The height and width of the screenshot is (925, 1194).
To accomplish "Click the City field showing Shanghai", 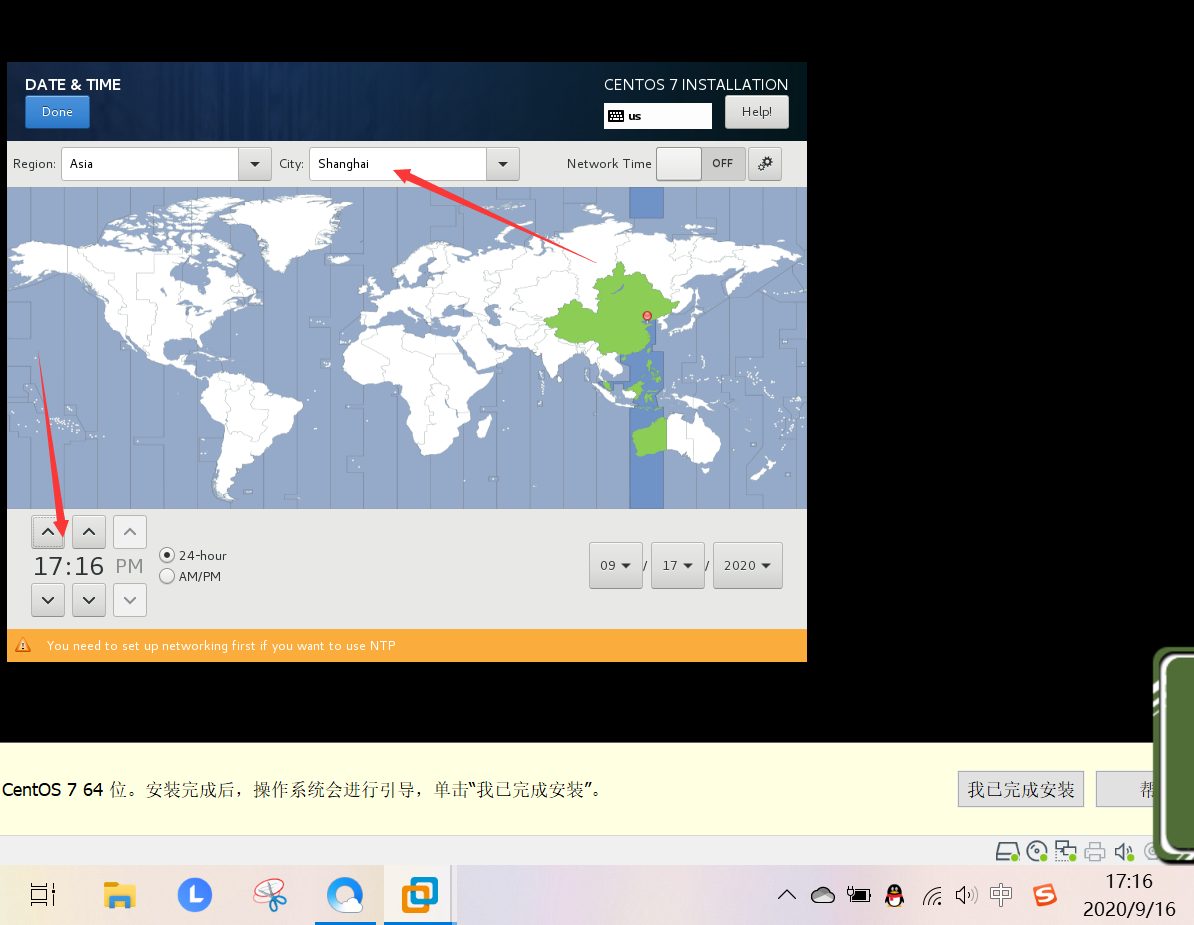I will (397, 164).
